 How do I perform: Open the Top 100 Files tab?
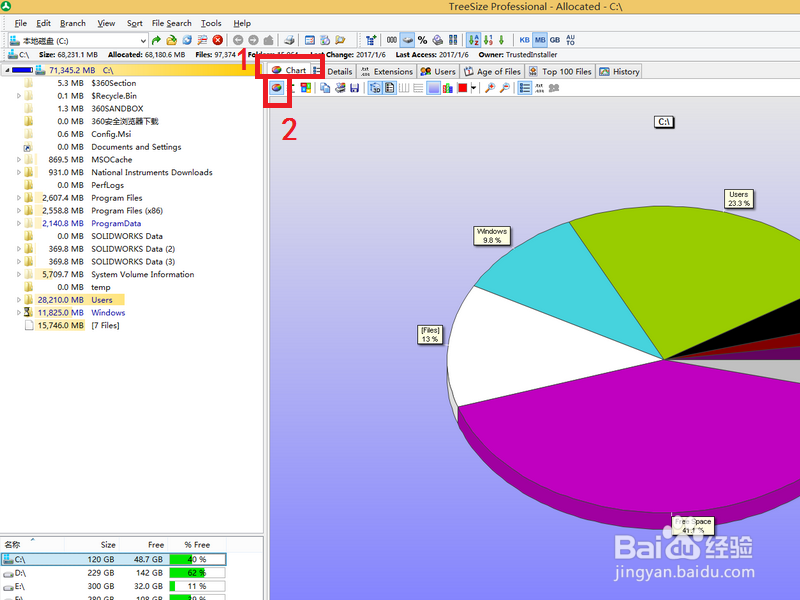click(560, 71)
